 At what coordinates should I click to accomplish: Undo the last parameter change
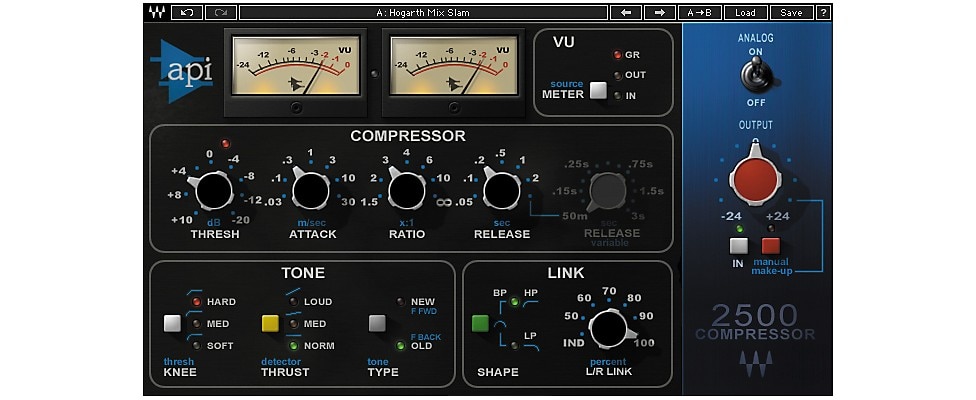tap(187, 12)
